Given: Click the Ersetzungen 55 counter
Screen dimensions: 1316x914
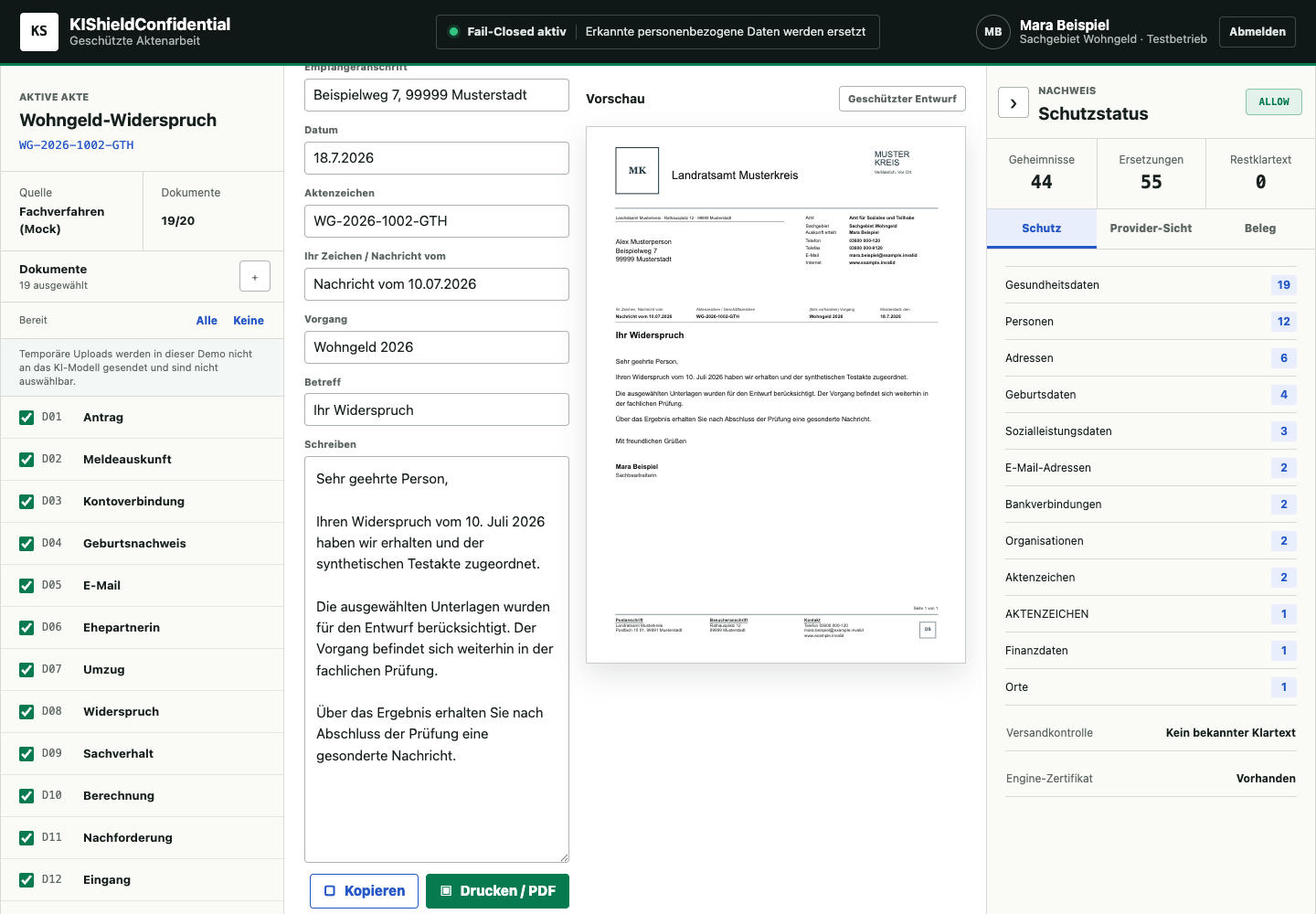Looking at the screenshot, I should [1151, 173].
